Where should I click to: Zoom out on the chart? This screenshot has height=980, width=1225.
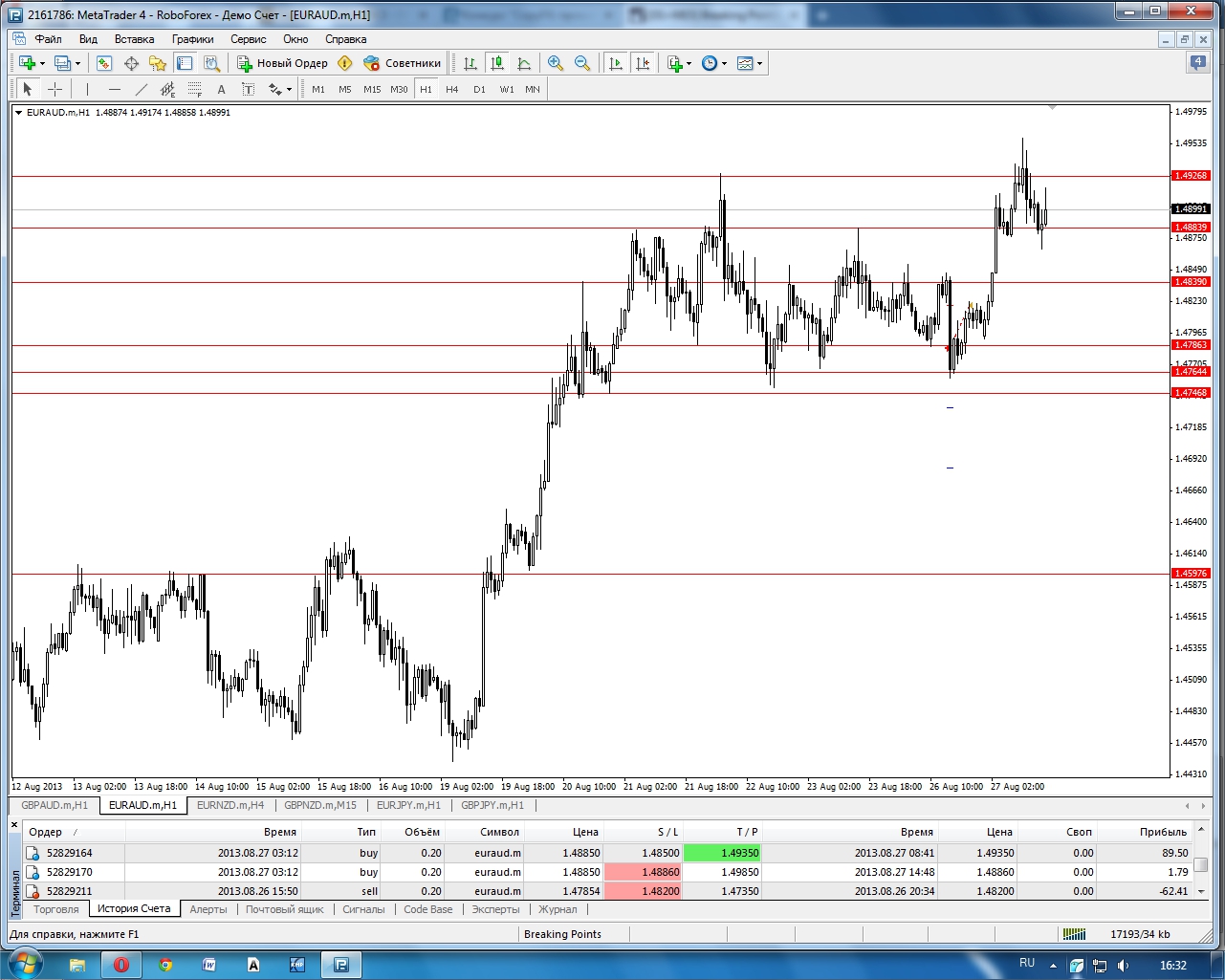(x=582, y=63)
